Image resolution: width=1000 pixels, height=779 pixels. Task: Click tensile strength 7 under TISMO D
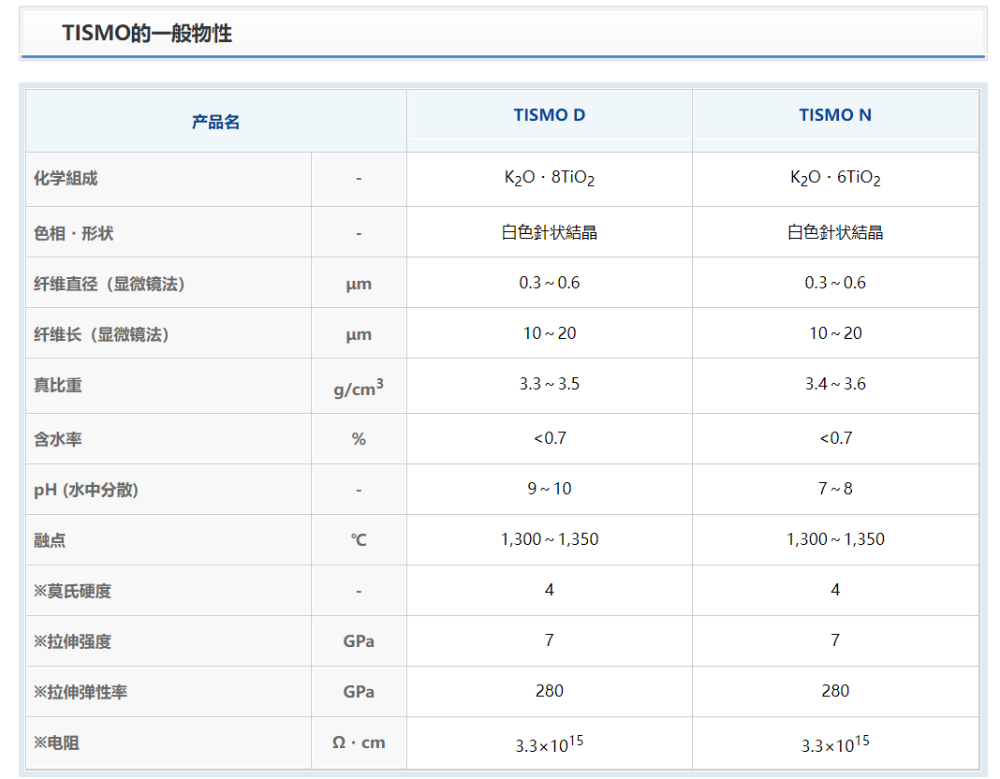coord(549,640)
